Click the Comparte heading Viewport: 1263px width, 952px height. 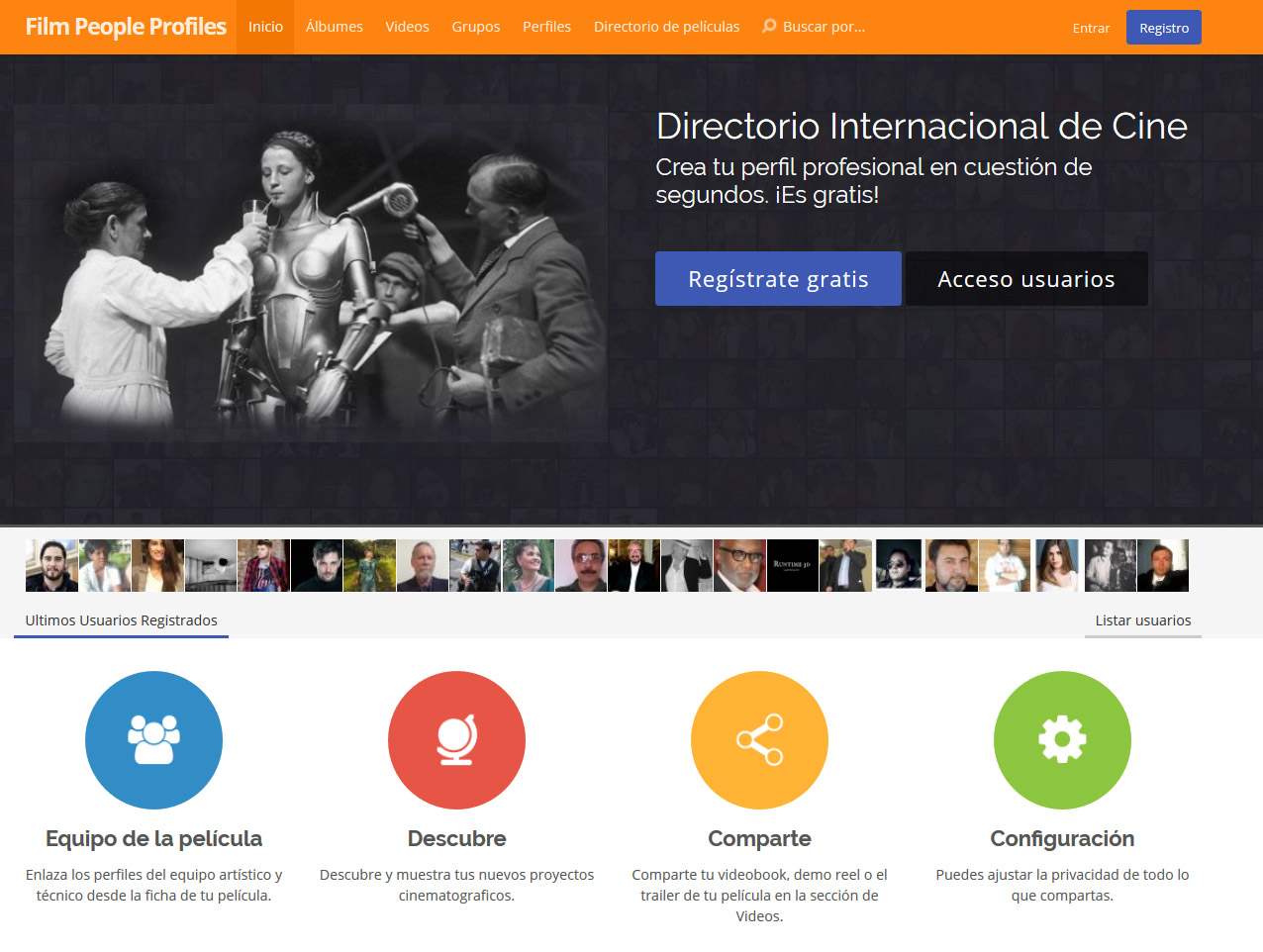tap(759, 838)
